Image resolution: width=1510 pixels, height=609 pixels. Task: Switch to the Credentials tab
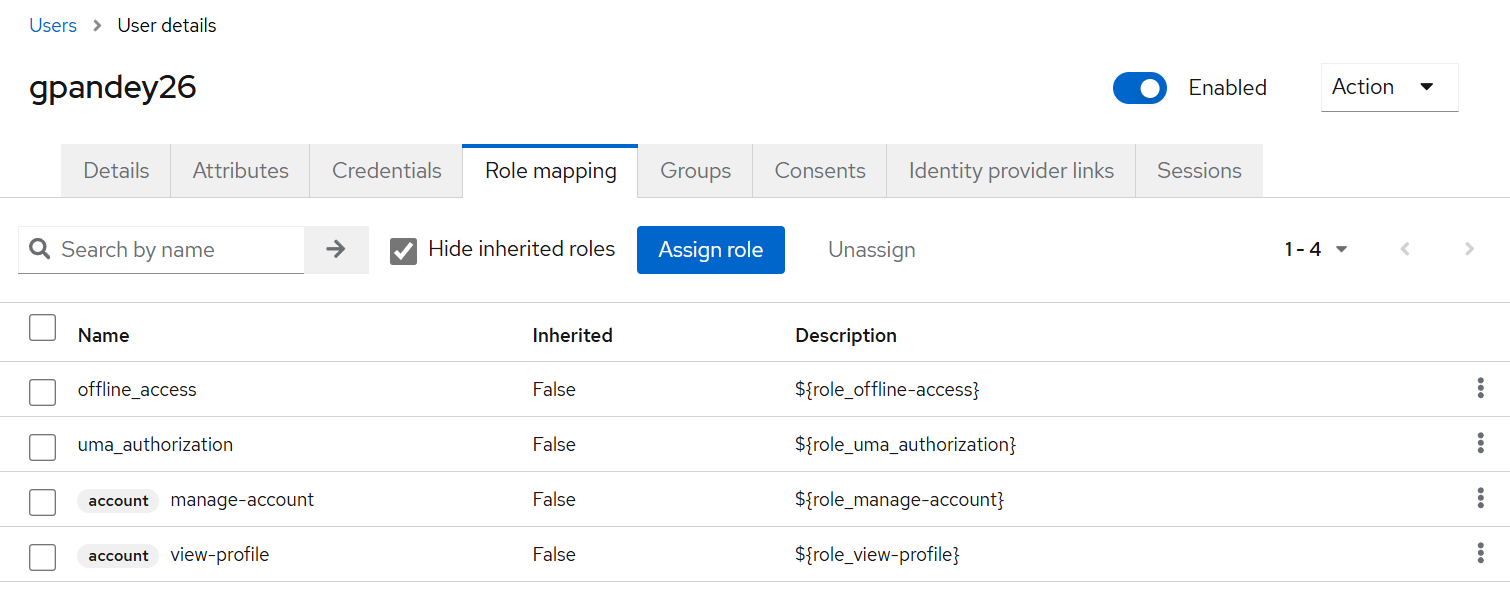pos(385,170)
